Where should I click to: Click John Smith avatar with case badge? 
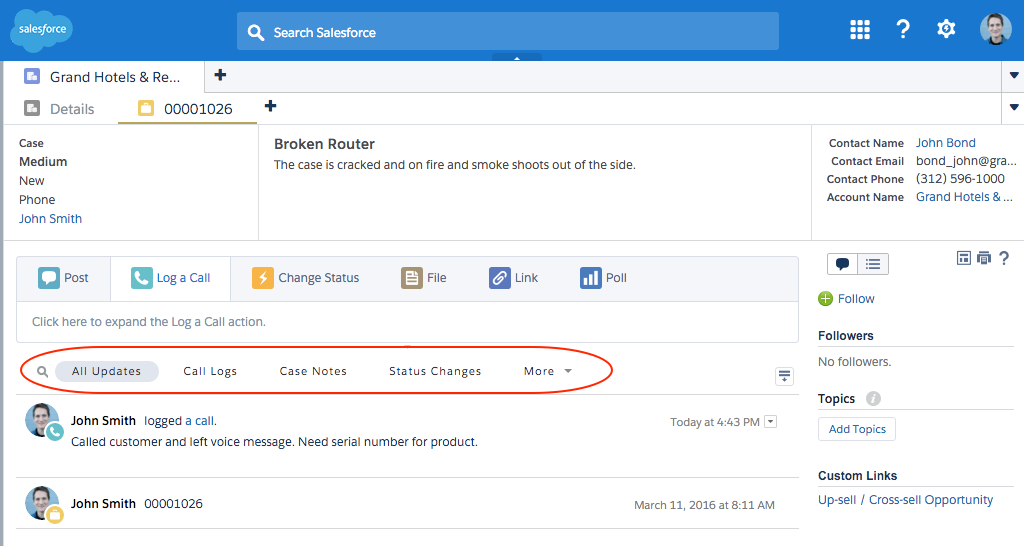42,504
